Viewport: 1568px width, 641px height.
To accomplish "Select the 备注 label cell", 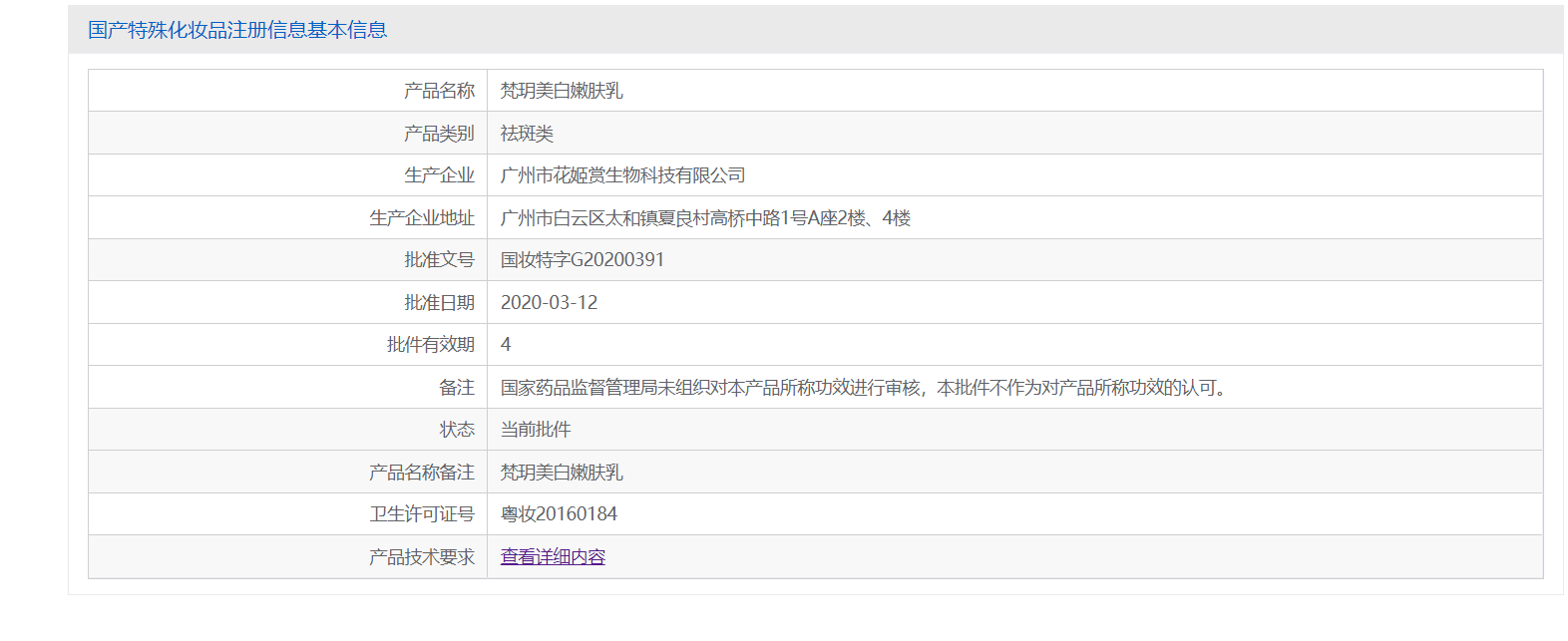I will pos(287,388).
